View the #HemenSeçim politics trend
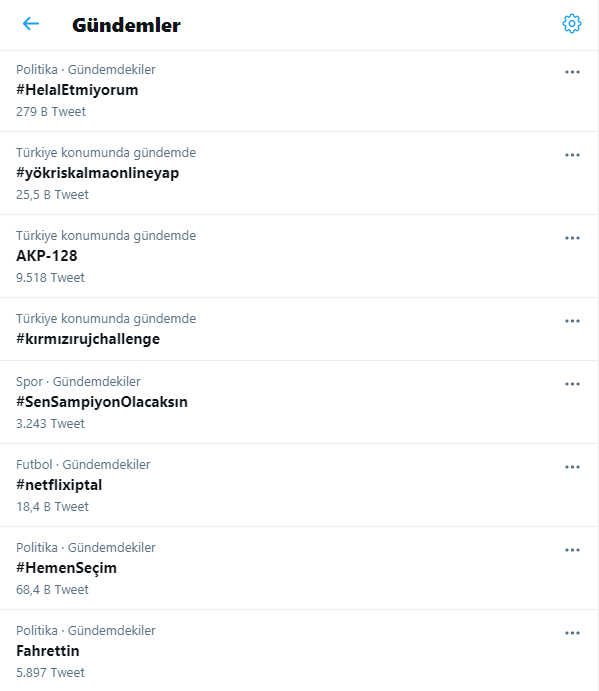The height and width of the screenshot is (691, 599). tap(66, 568)
